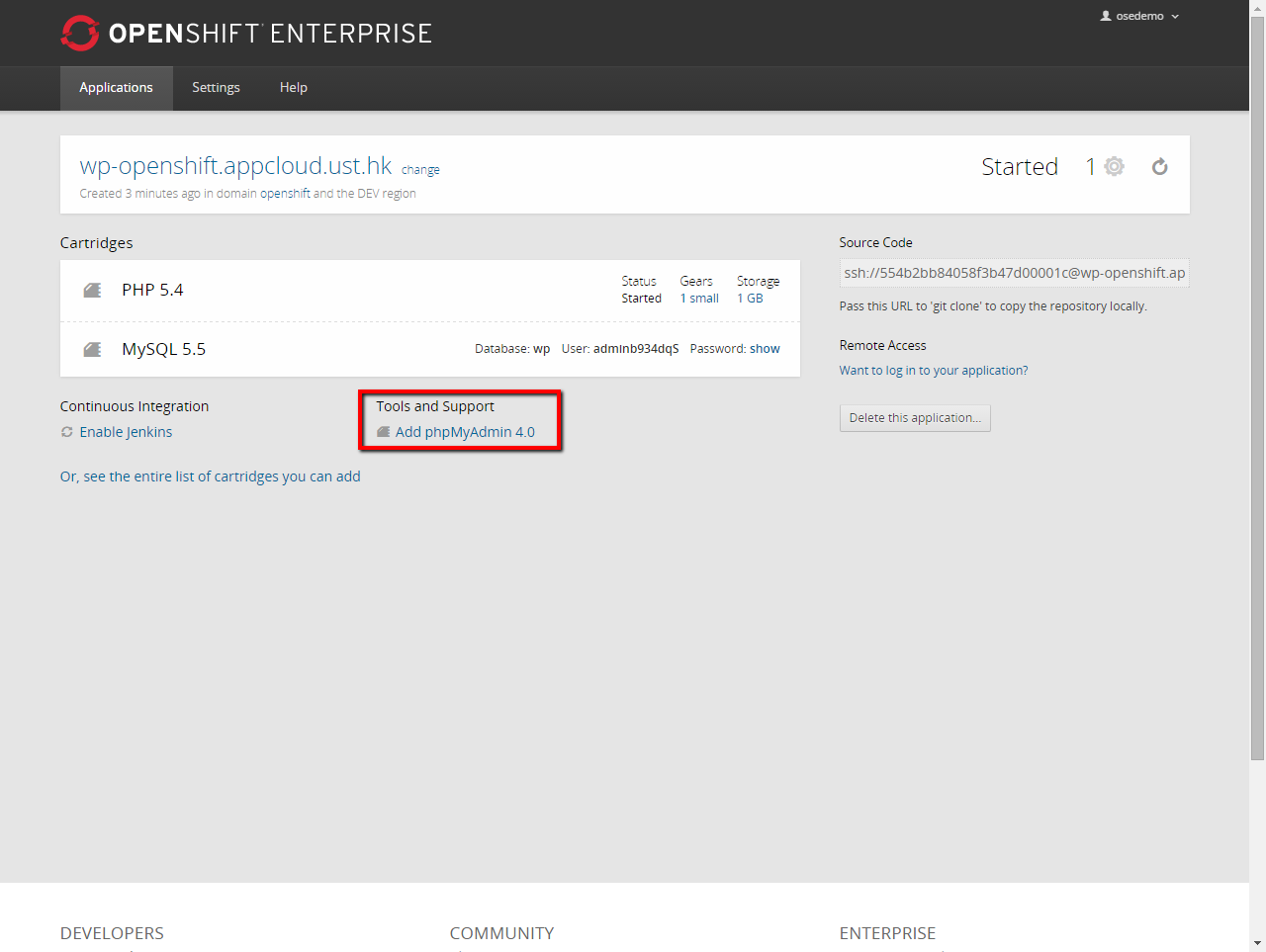Click the page vertical scrollbar
The height and width of the screenshot is (952, 1266).
pos(1257,395)
